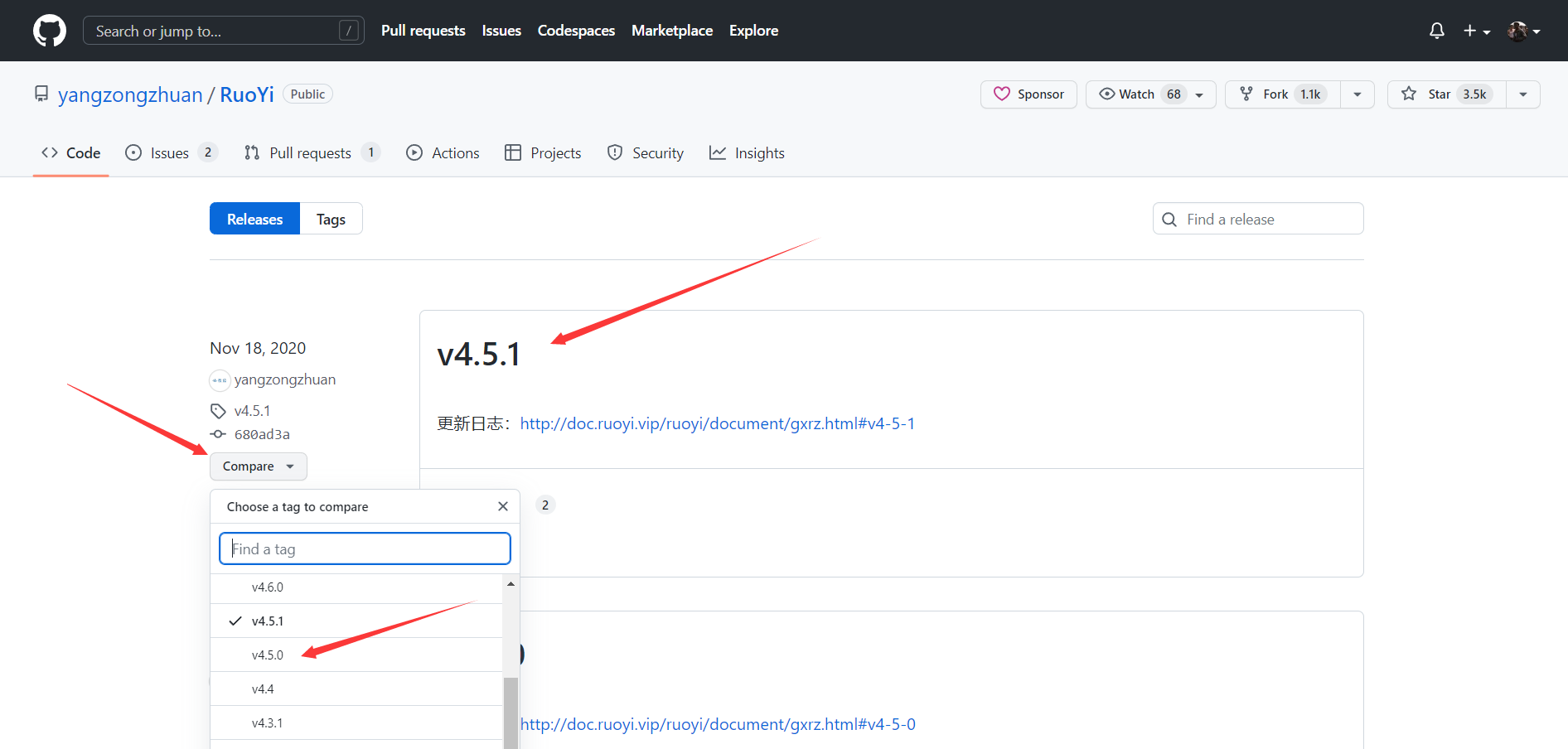
Task: Switch to the Security tab
Action: [646, 153]
